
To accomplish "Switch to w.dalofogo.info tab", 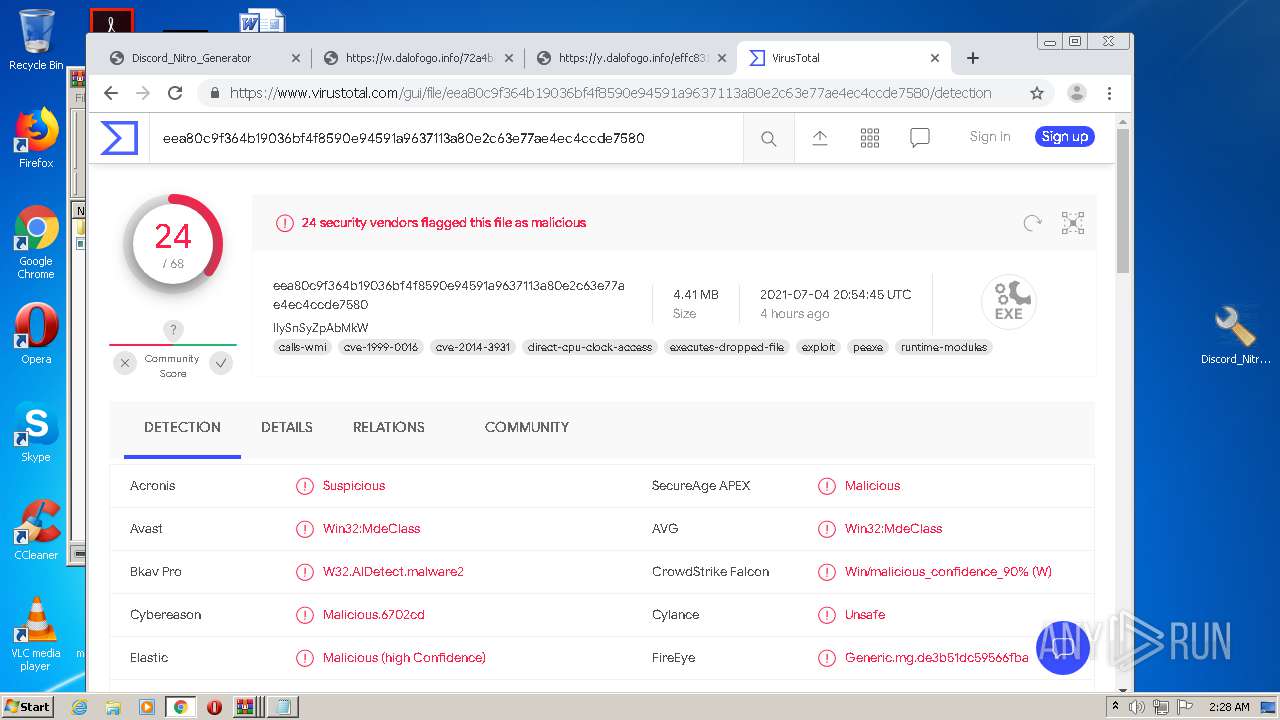I will [x=420, y=58].
